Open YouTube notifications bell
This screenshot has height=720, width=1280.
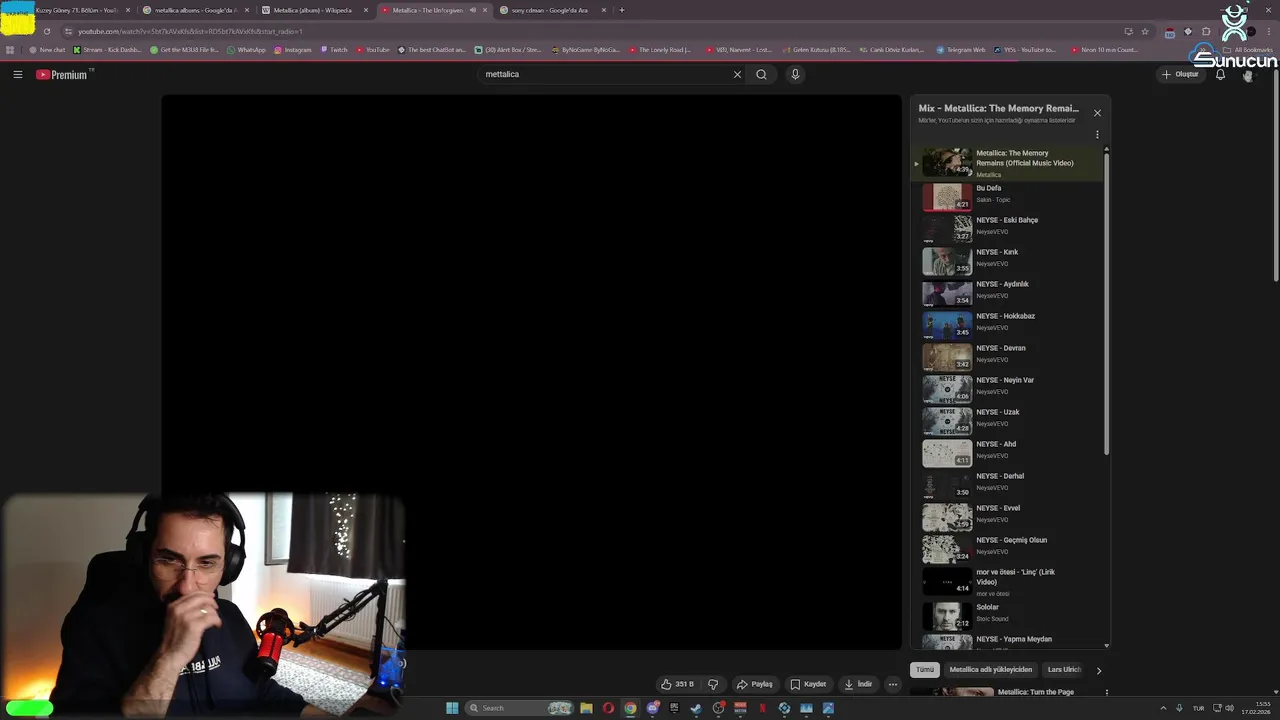[x=1220, y=74]
